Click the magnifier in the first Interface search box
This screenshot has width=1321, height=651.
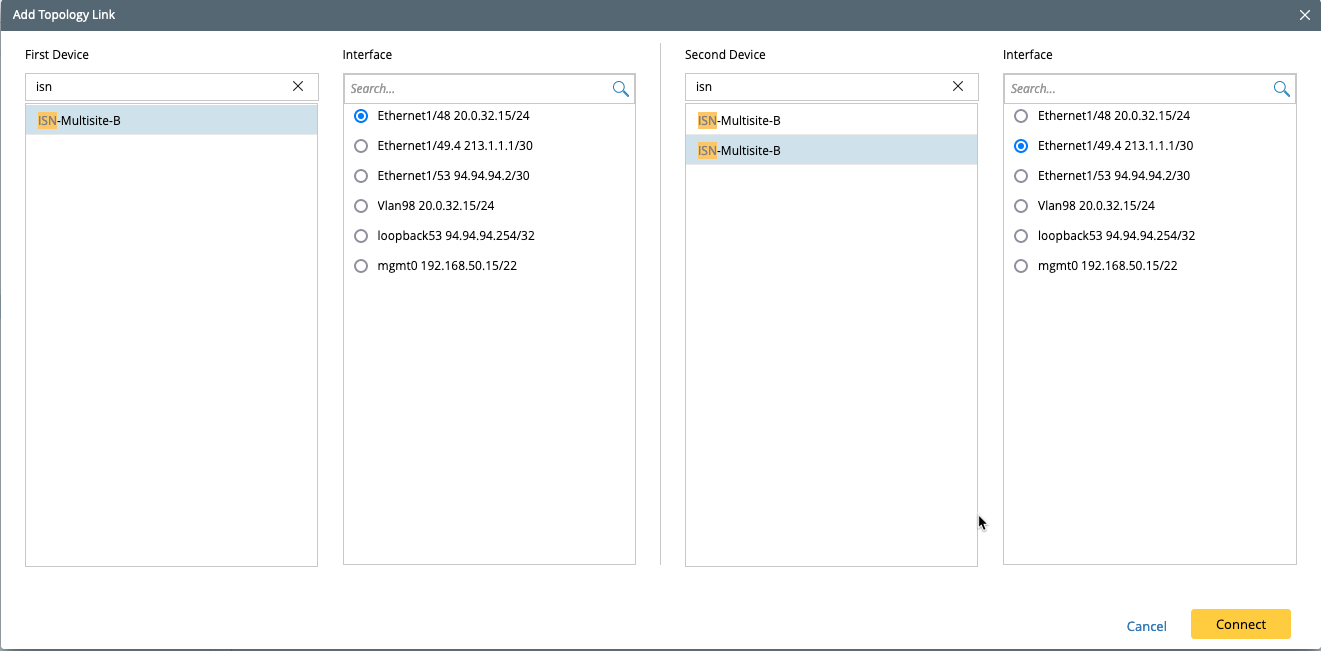[620, 88]
